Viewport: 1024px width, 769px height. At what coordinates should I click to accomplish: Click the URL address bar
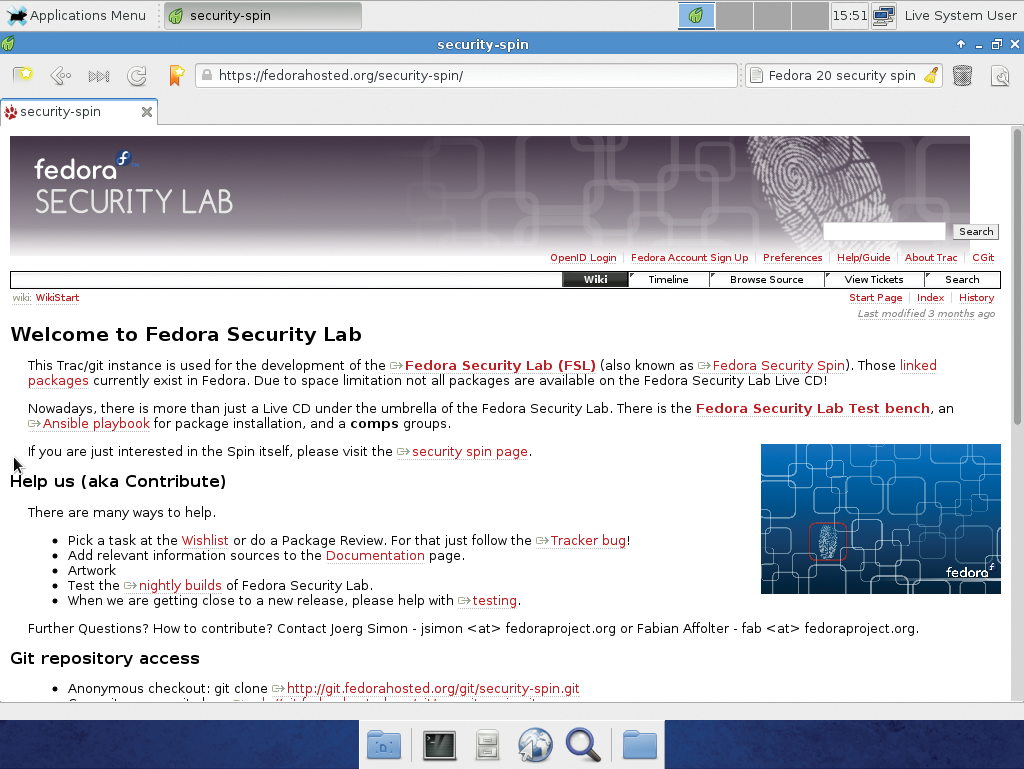pos(470,75)
